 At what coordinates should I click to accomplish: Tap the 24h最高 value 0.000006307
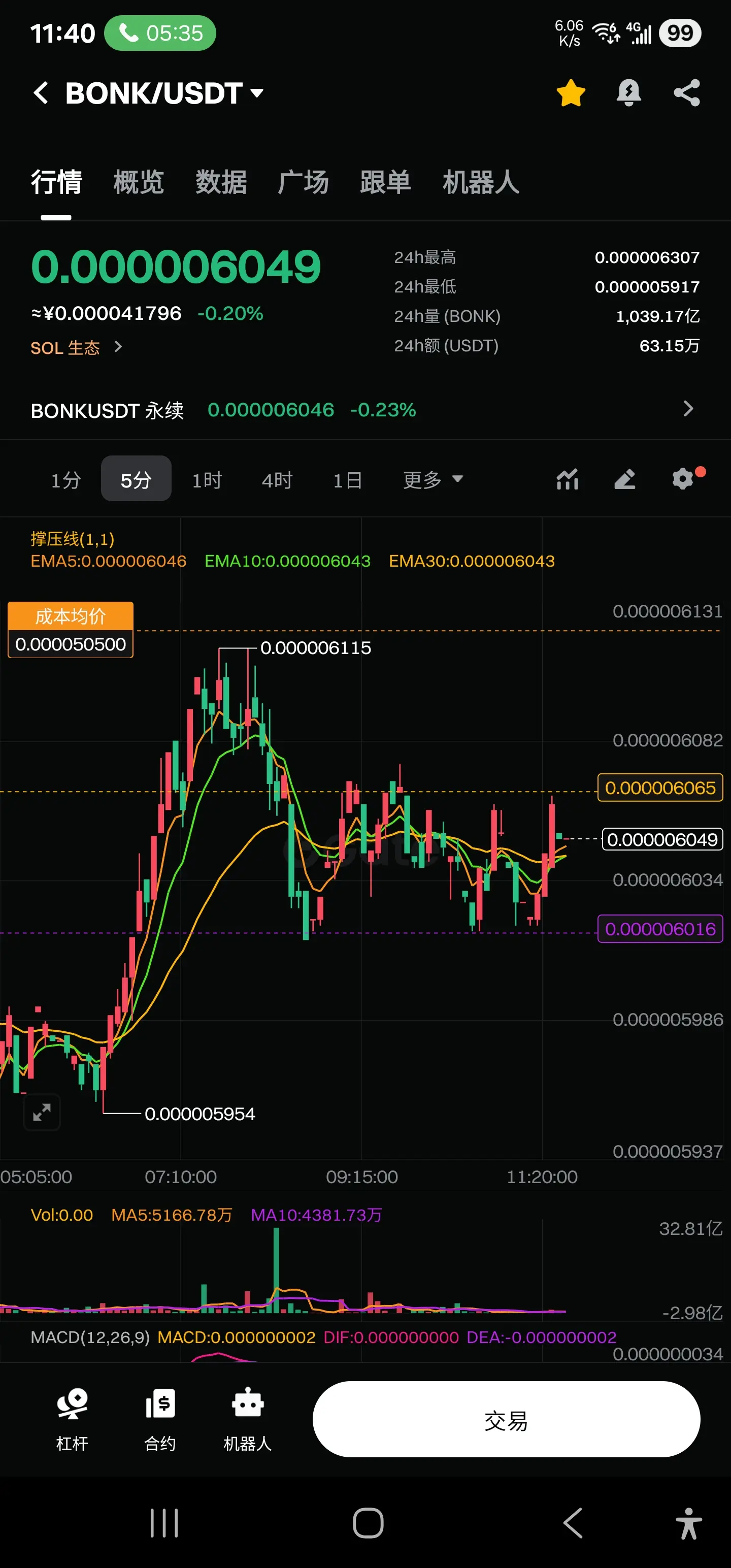(647, 257)
